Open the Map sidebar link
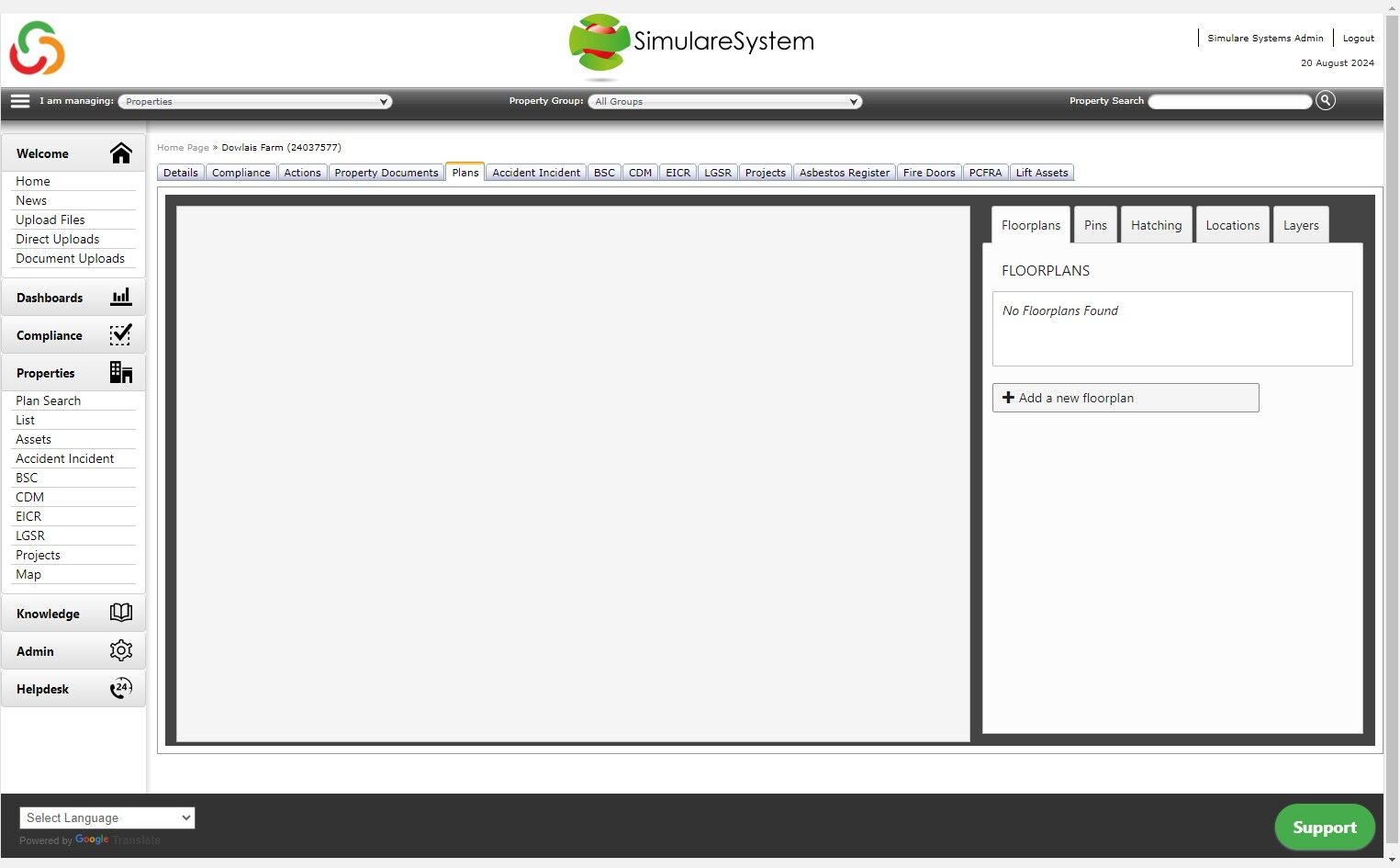 click(x=28, y=574)
